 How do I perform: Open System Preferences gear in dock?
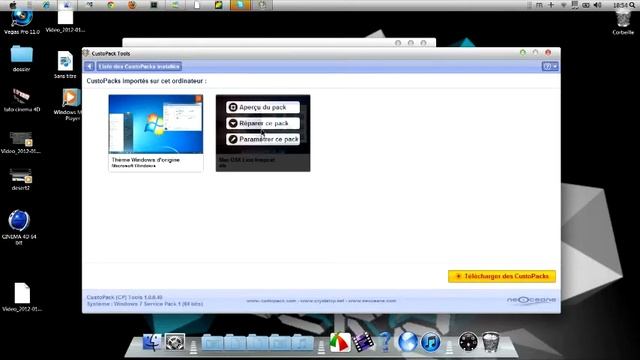point(175,342)
